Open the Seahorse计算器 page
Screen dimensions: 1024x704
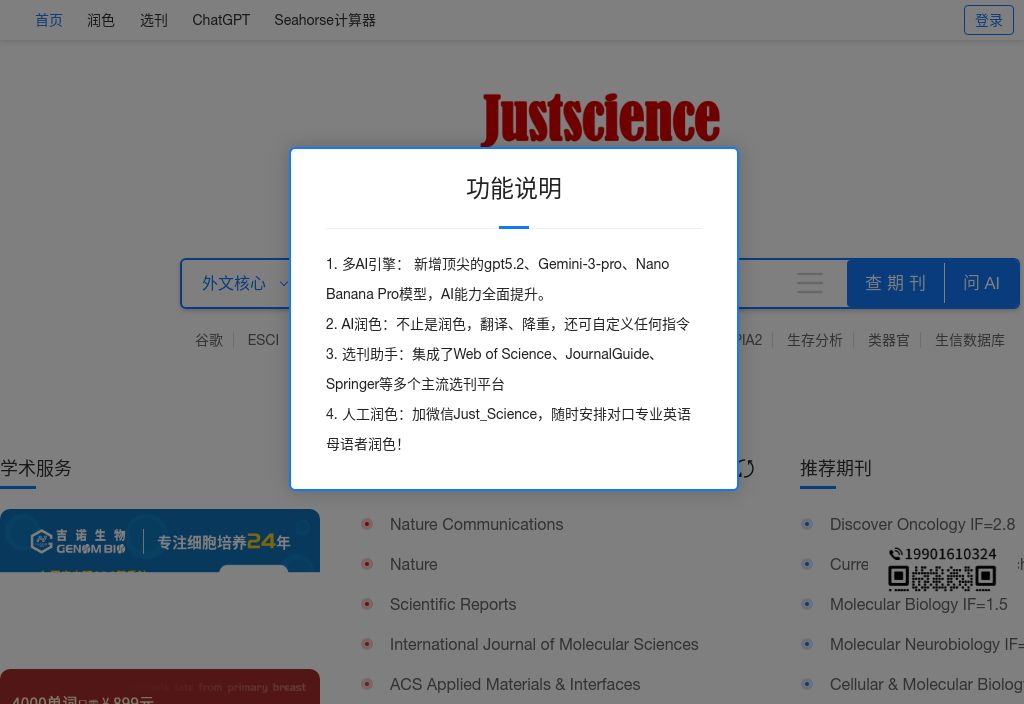pos(324,20)
